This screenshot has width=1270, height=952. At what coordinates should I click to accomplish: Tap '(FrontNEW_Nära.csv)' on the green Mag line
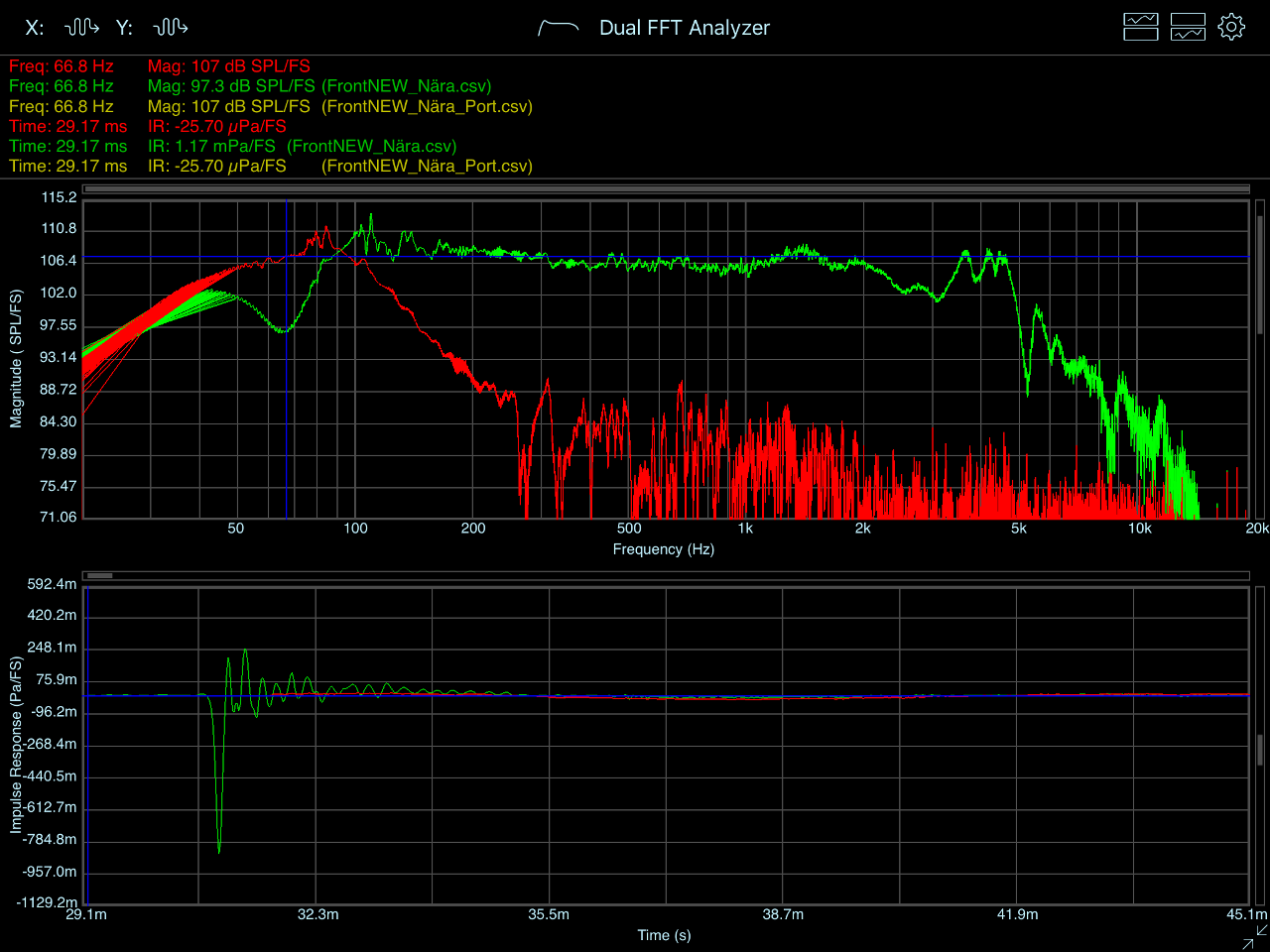(x=407, y=86)
